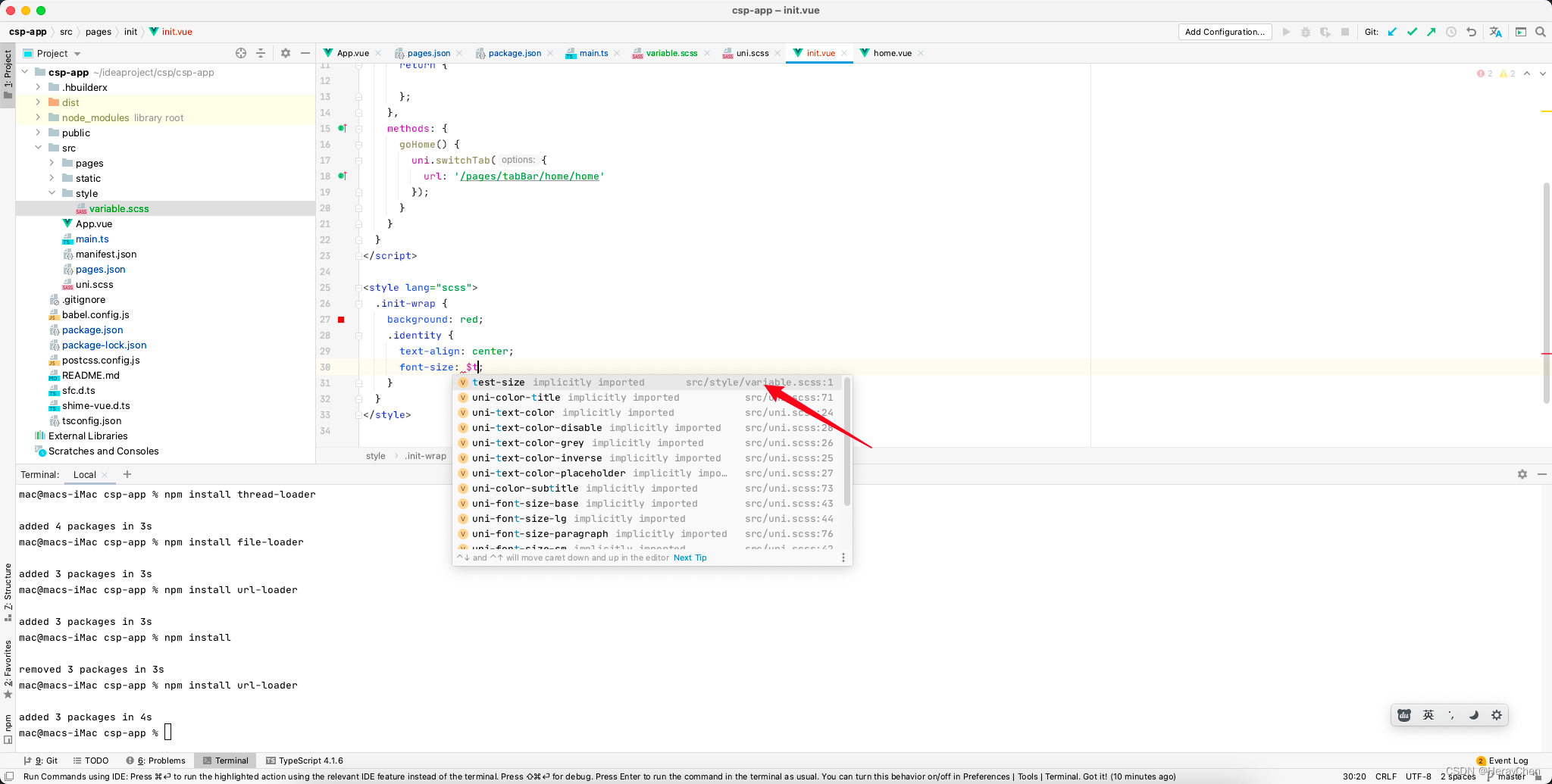This screenshot has height=784, width=1552.
Task: Open Git show history clock icon
Action: 1451,32
